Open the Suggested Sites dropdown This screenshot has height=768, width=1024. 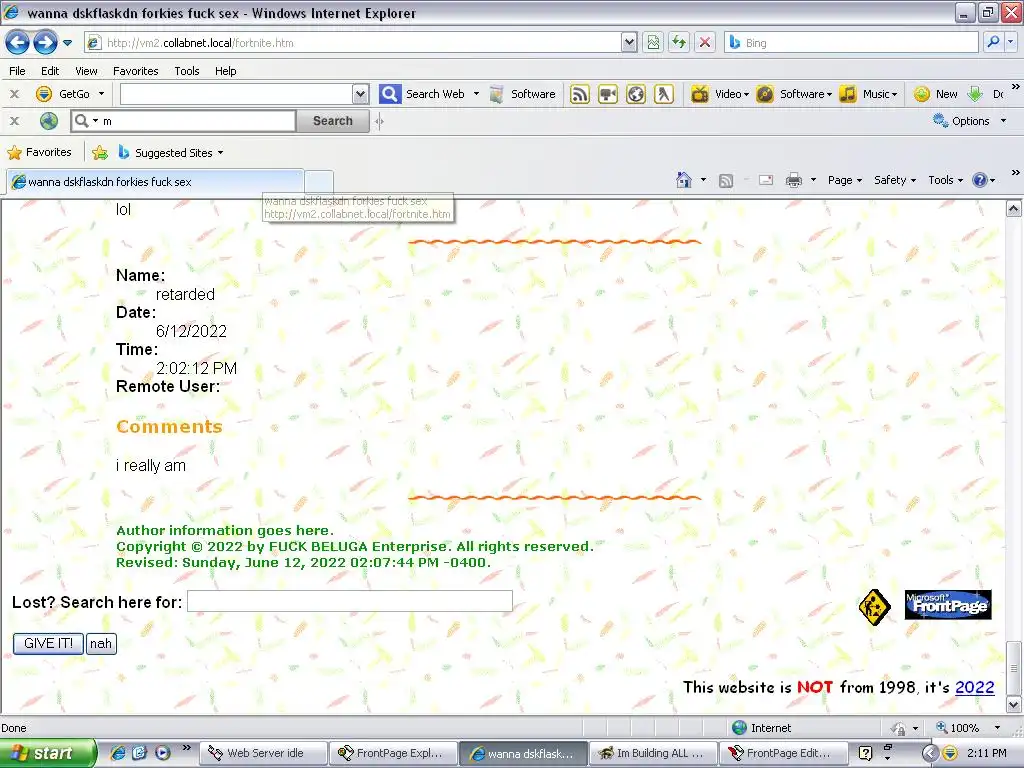point(171,152)
